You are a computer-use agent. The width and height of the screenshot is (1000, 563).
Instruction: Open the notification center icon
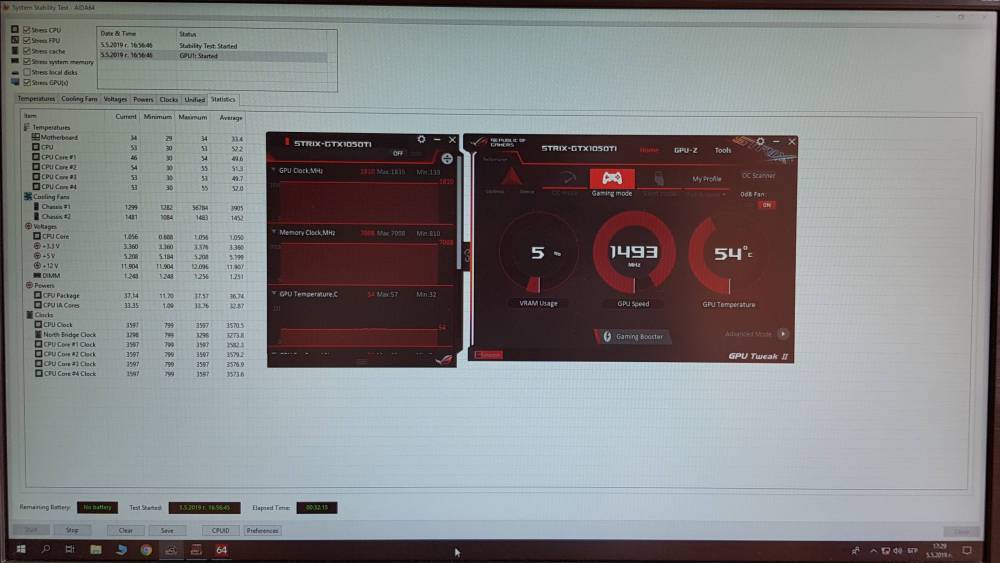pyautogui.click(x=967, y=550)
